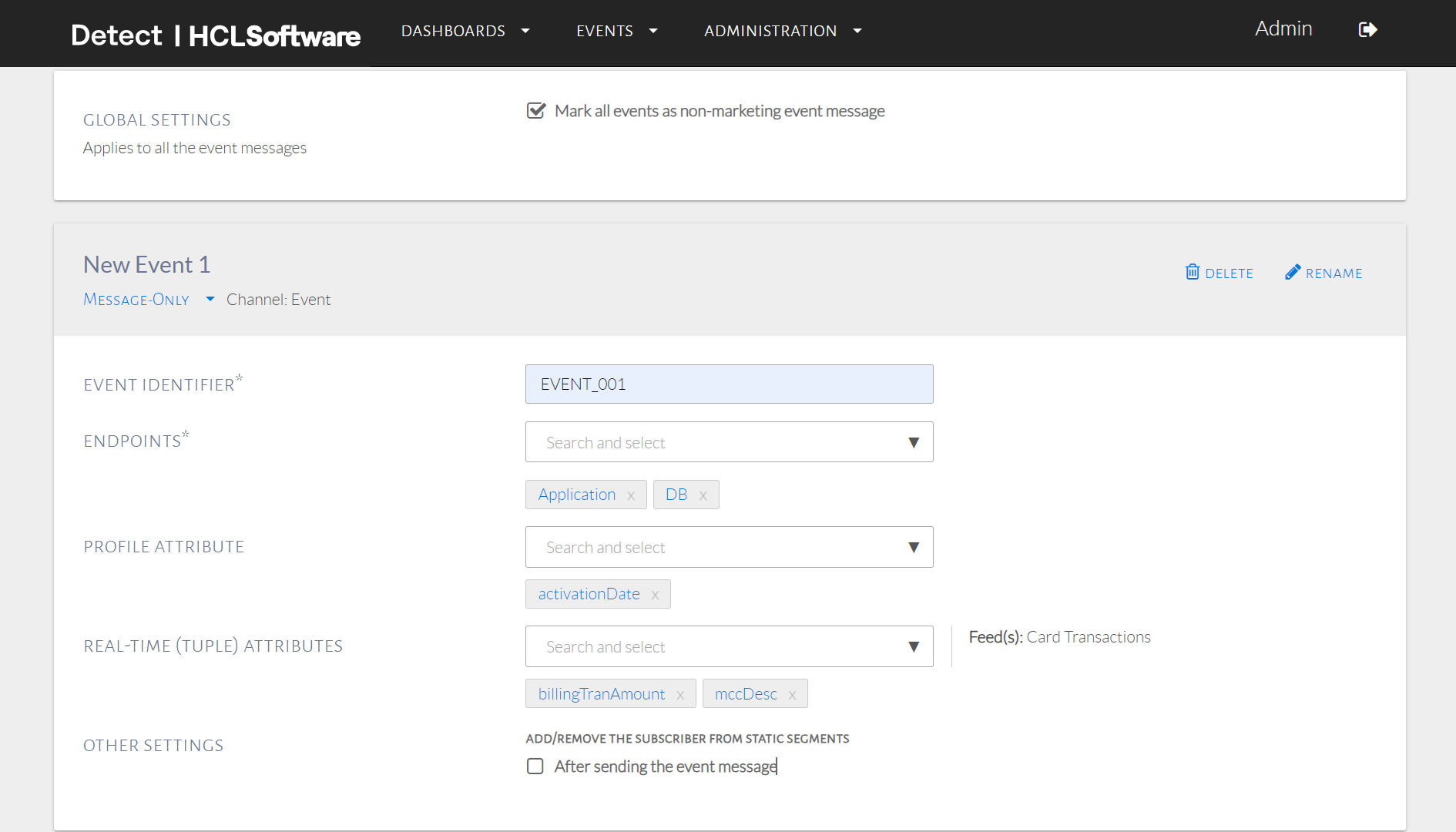
Task: Click the logout icon next to Admin
Action: coord(1367,30)
